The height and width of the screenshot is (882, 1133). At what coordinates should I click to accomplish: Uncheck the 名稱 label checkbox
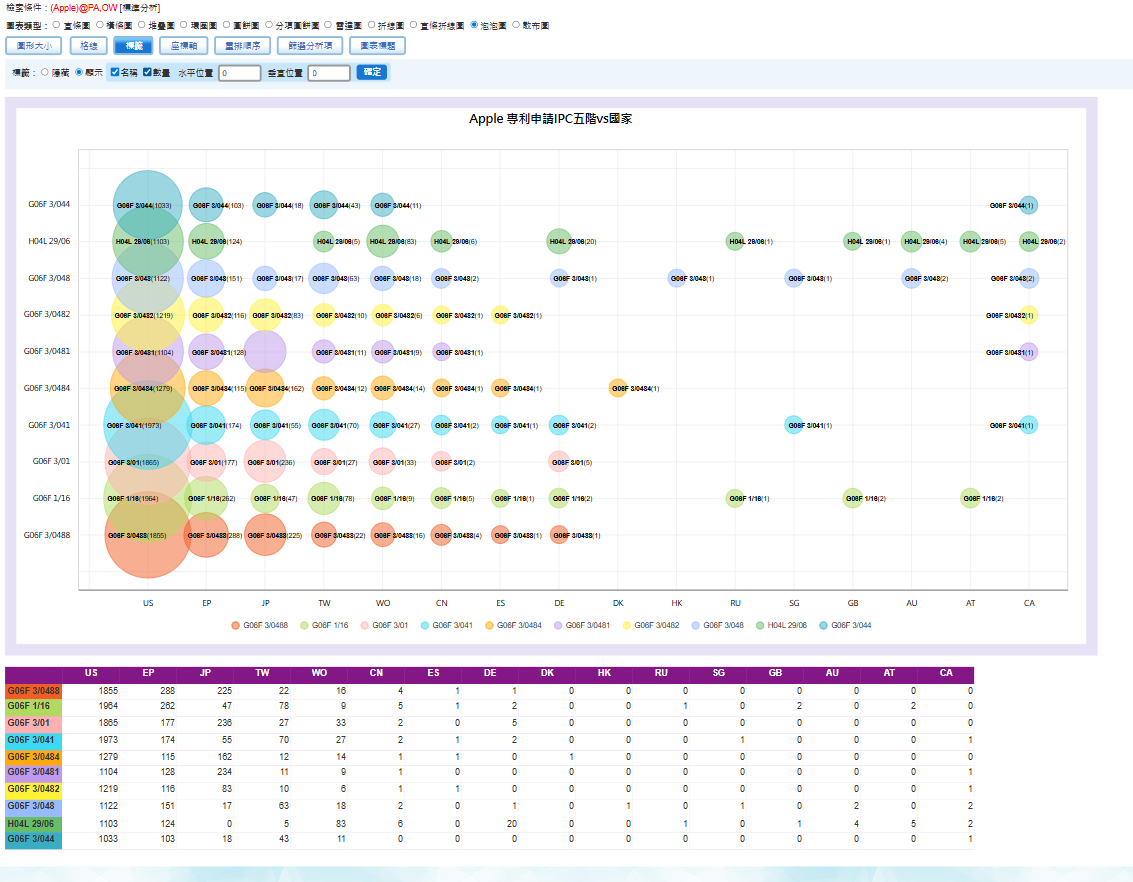coord(114,72)
